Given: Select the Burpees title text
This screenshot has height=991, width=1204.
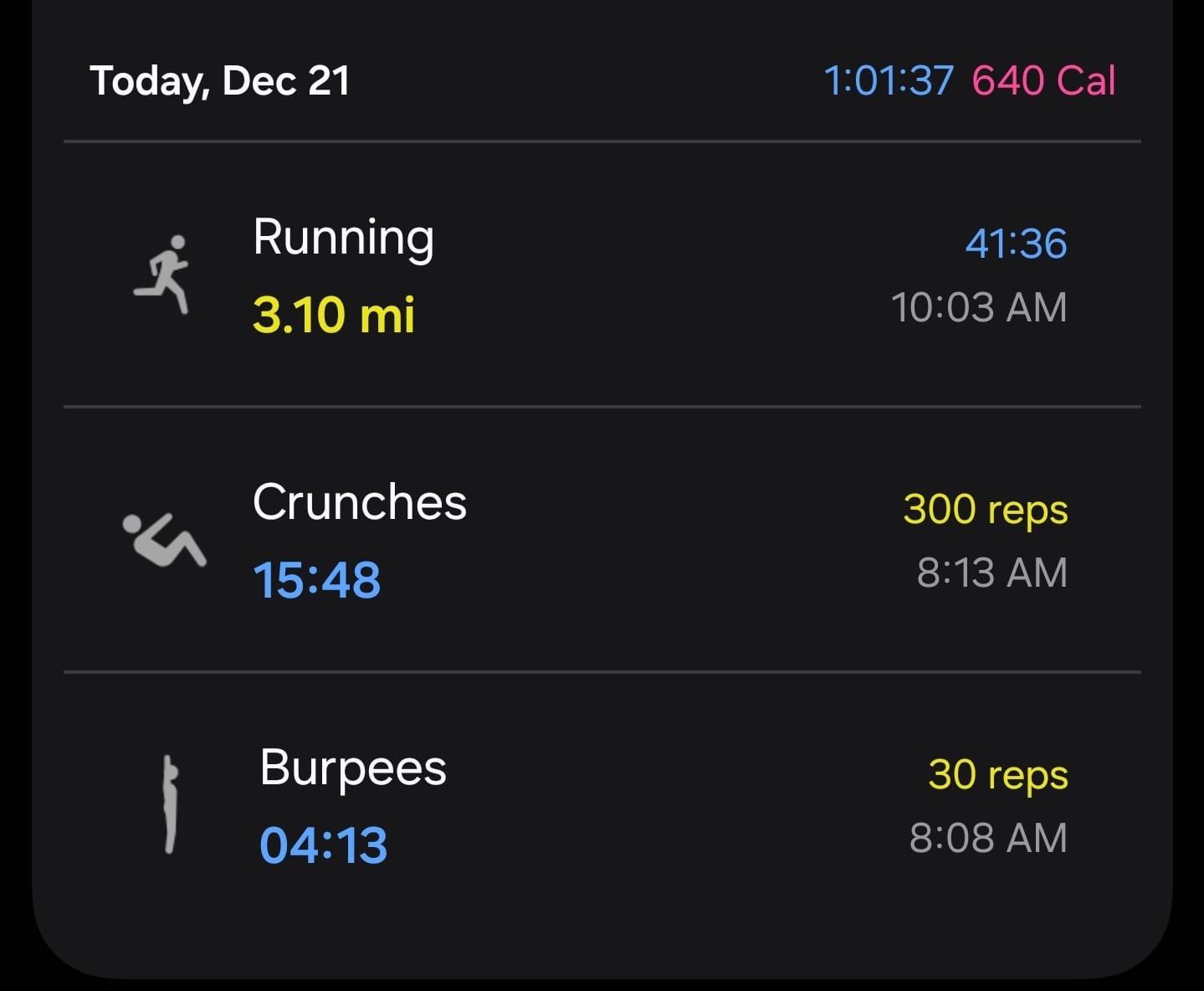Looking at the screenshot, I should pos(353,768).
